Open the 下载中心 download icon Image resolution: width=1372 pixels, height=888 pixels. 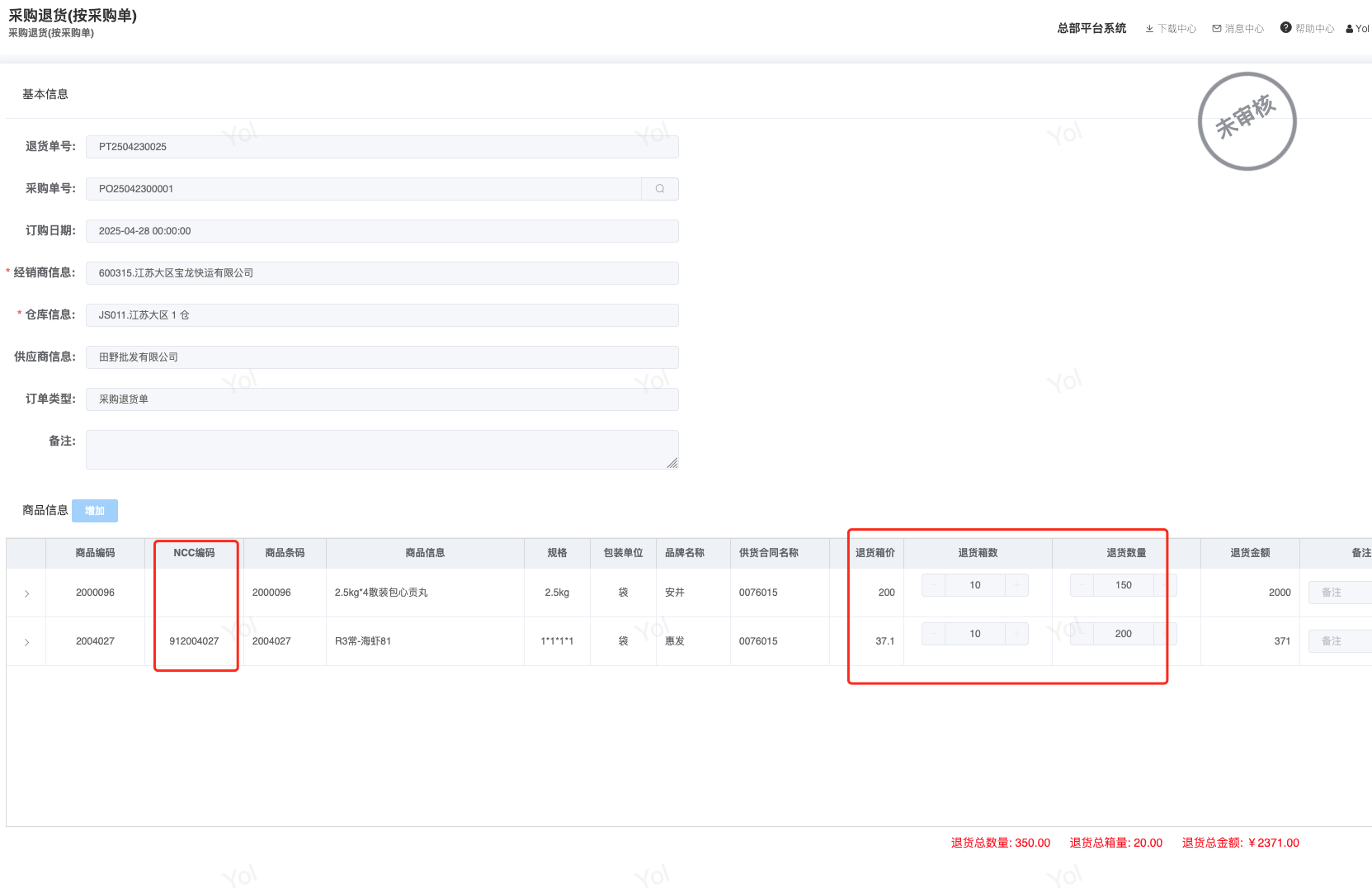1149,29
